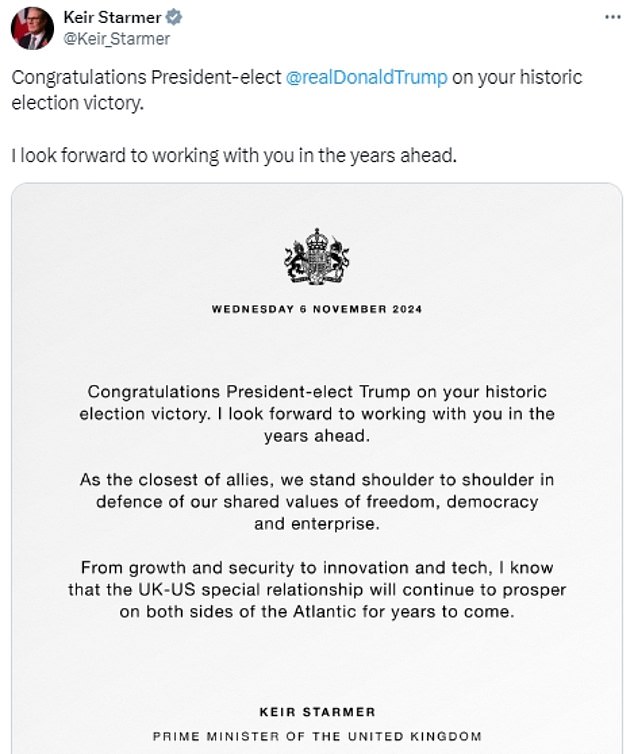This screenshot has height=754, width=634.
Task: Click the tweet words 'election victory.'
Action: [77, 103]
